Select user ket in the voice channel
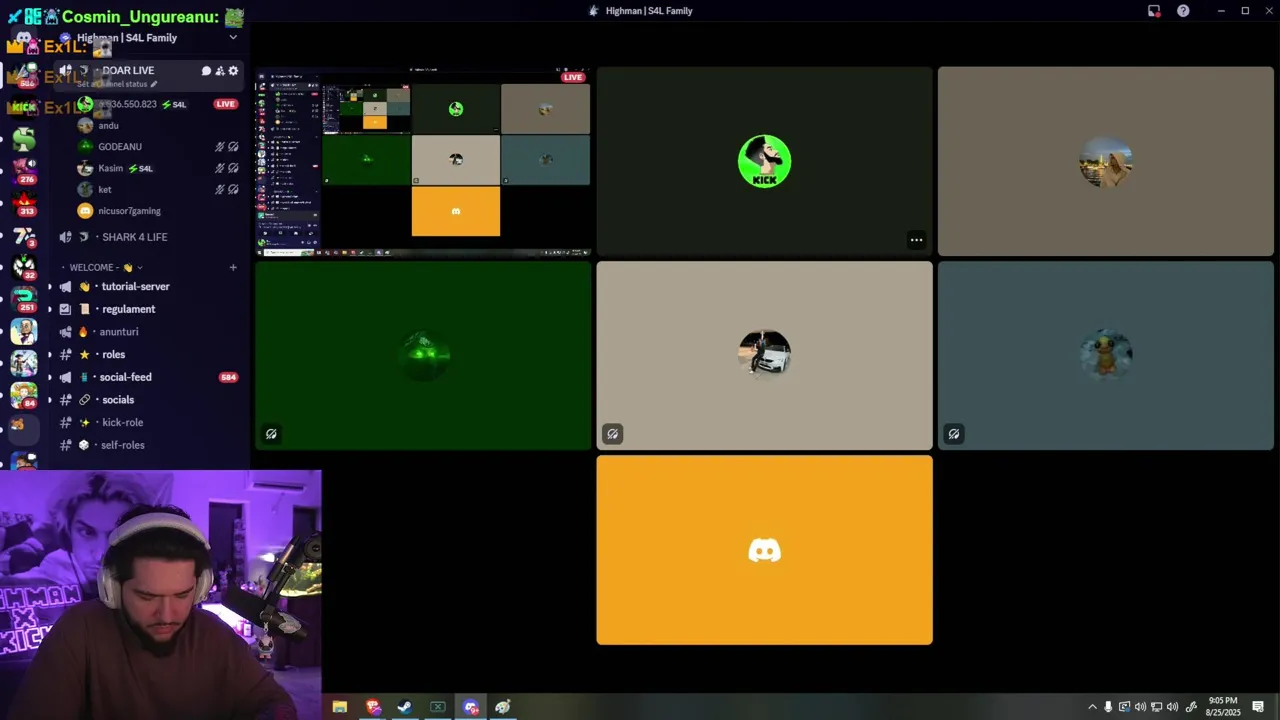The width and height of the screenshot is (1280, 720). click(x=104, y=190)
